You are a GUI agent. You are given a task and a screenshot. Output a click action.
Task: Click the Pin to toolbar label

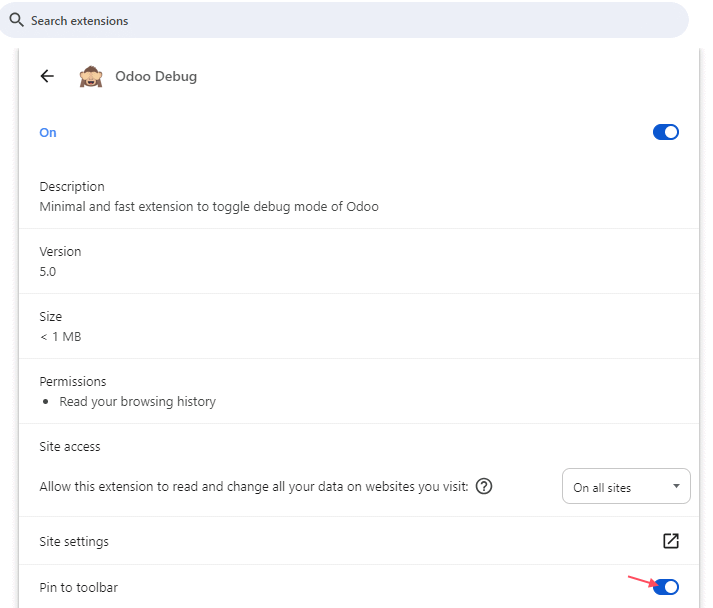(78, 587)
